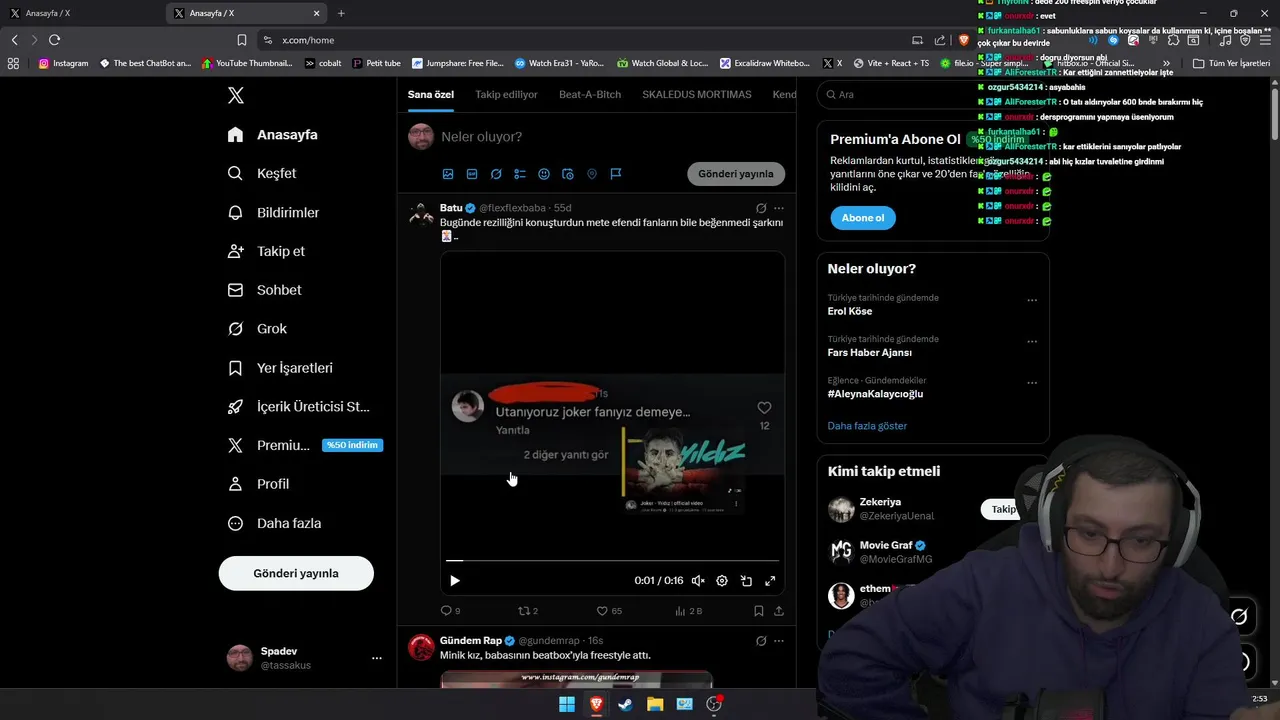Select the Sana özel tab

431,94
